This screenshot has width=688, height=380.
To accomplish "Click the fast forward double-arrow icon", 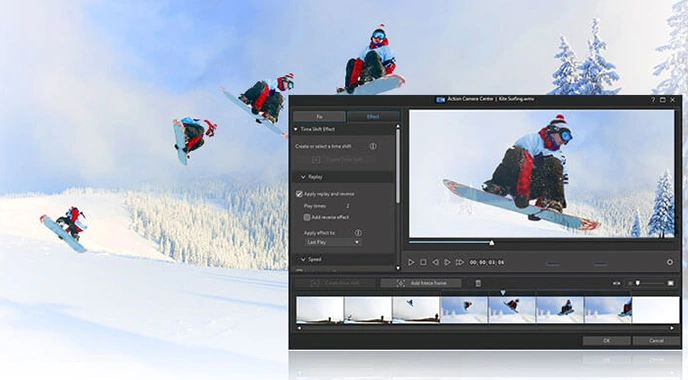I will click(459, 262).
